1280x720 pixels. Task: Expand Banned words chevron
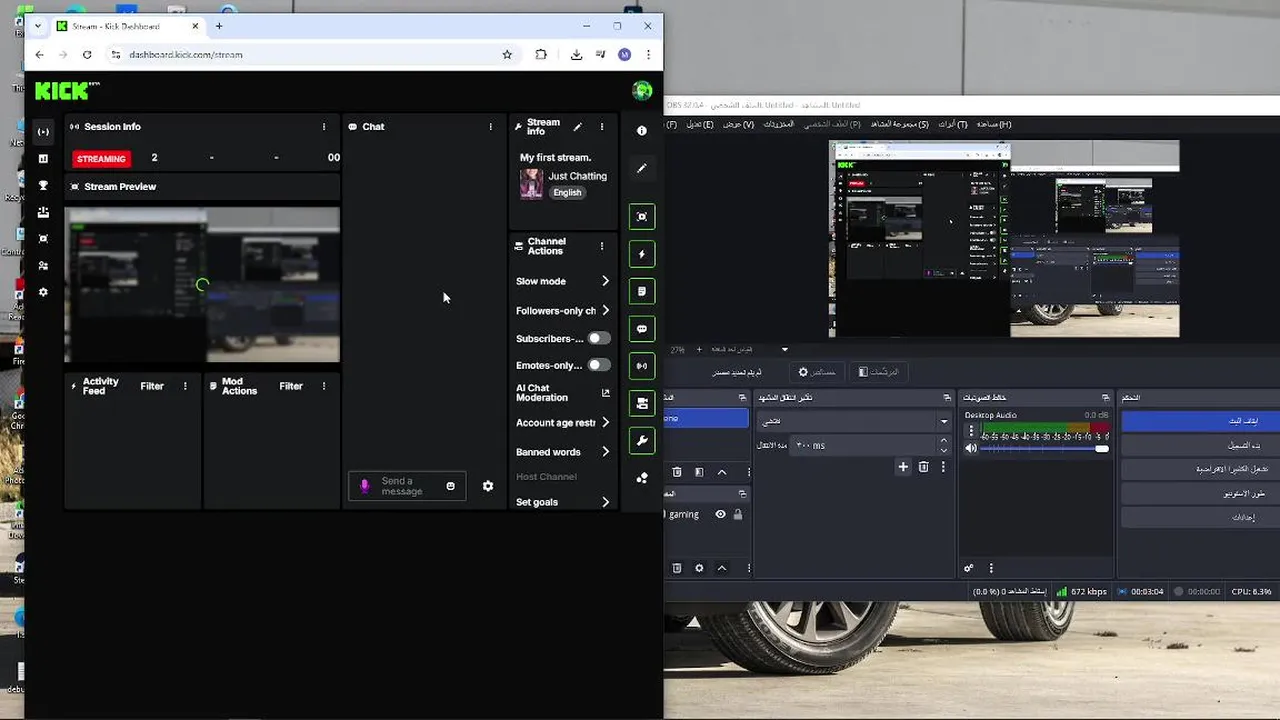pos(605,451)
